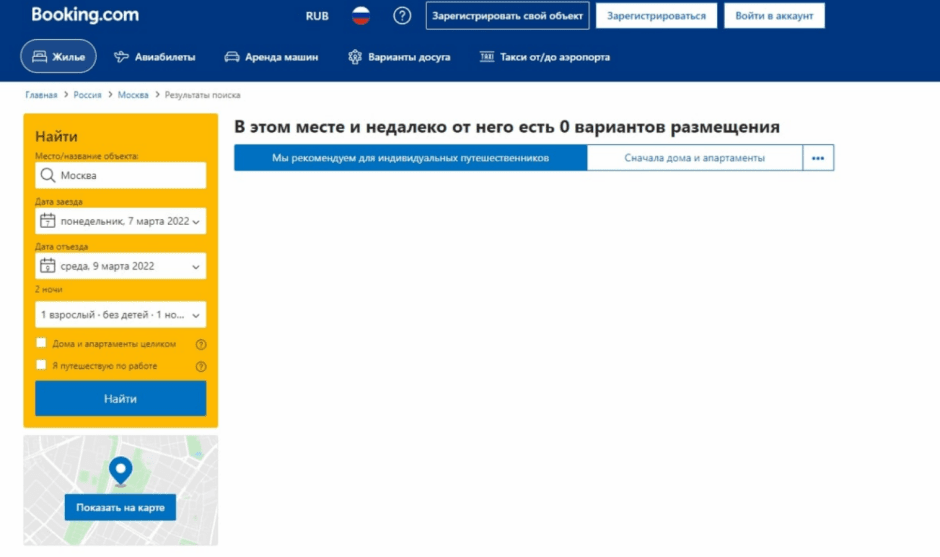
Task: Click the car icon beside Аренда машин
Action: pos(231,57)
